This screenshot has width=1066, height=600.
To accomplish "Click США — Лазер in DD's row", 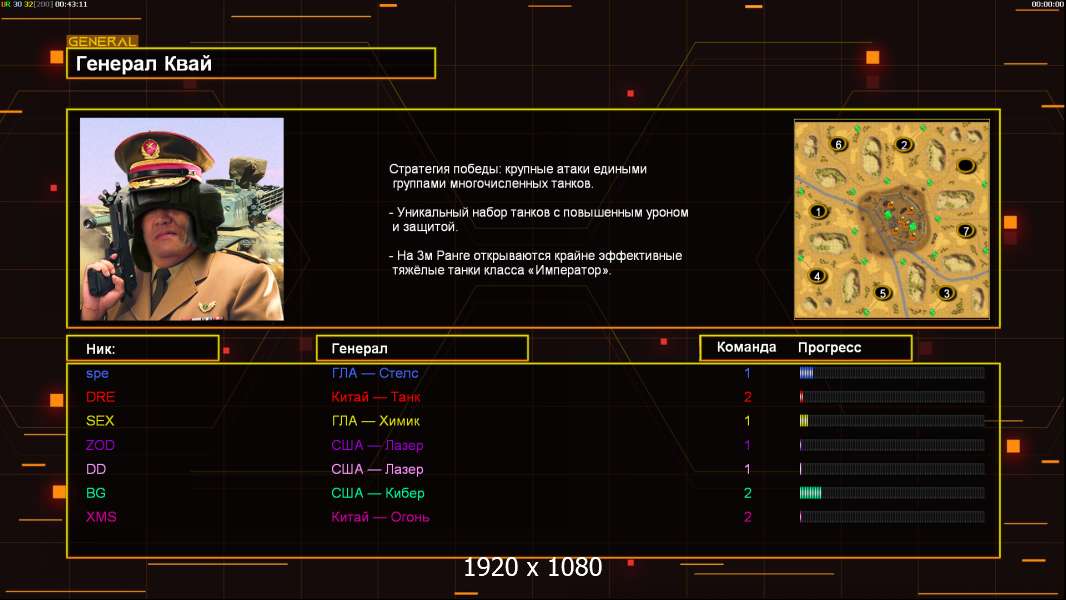I will tap(377, 469).
